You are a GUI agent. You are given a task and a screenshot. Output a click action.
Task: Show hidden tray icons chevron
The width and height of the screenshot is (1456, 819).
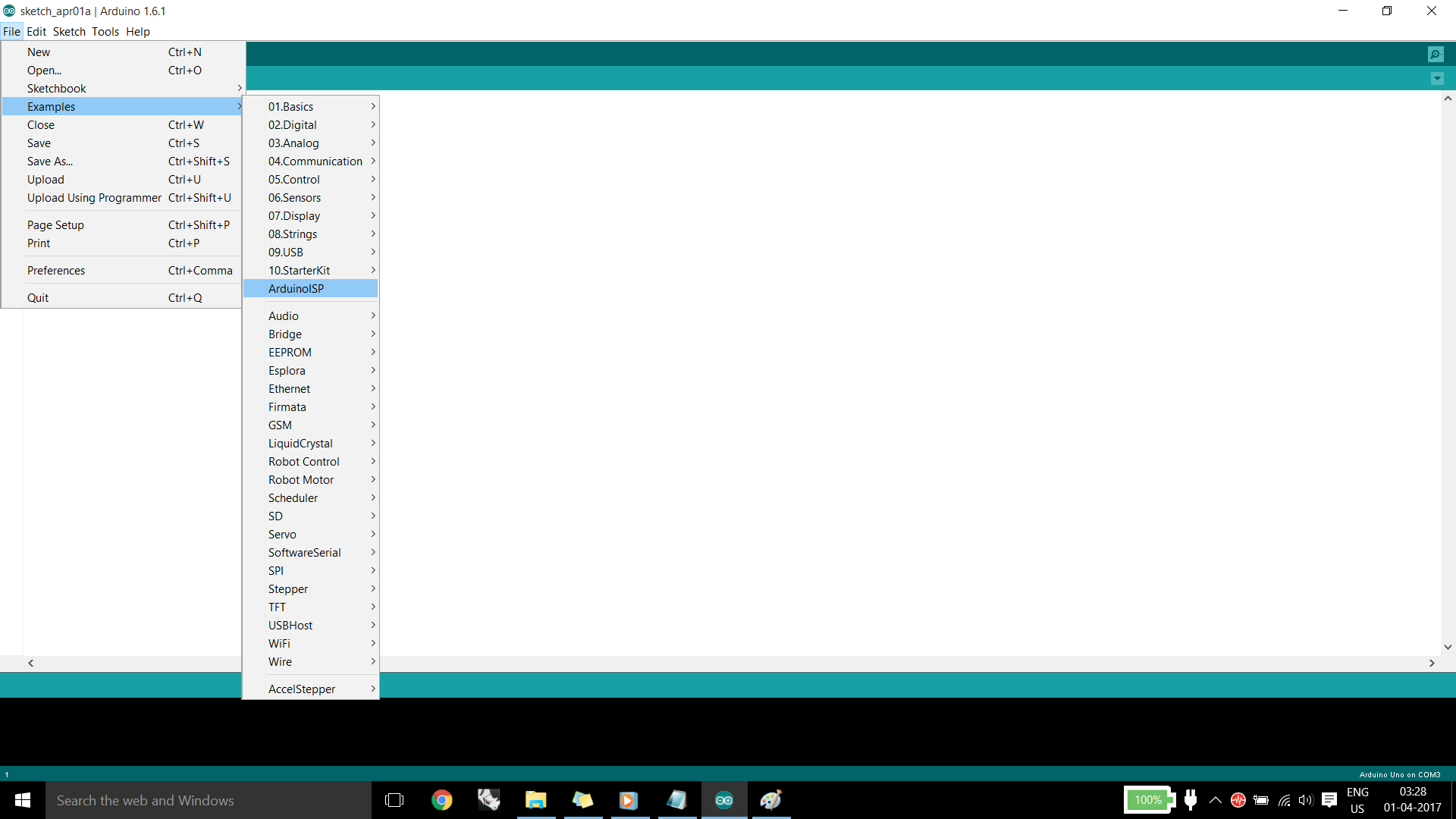click(x=1215, y=800)
